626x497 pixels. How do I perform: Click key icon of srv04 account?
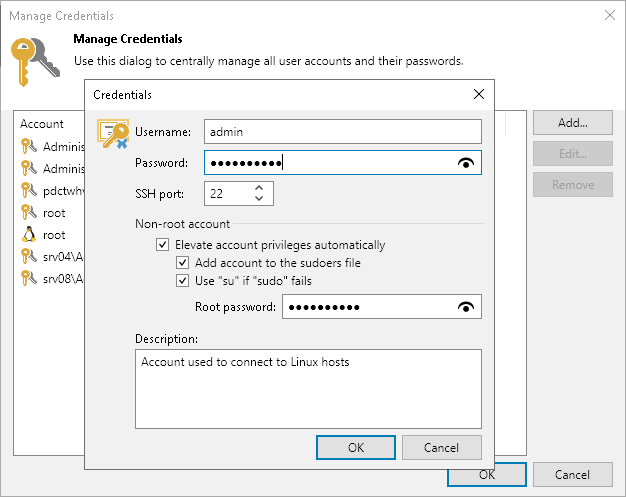click(x=28, y=256)
